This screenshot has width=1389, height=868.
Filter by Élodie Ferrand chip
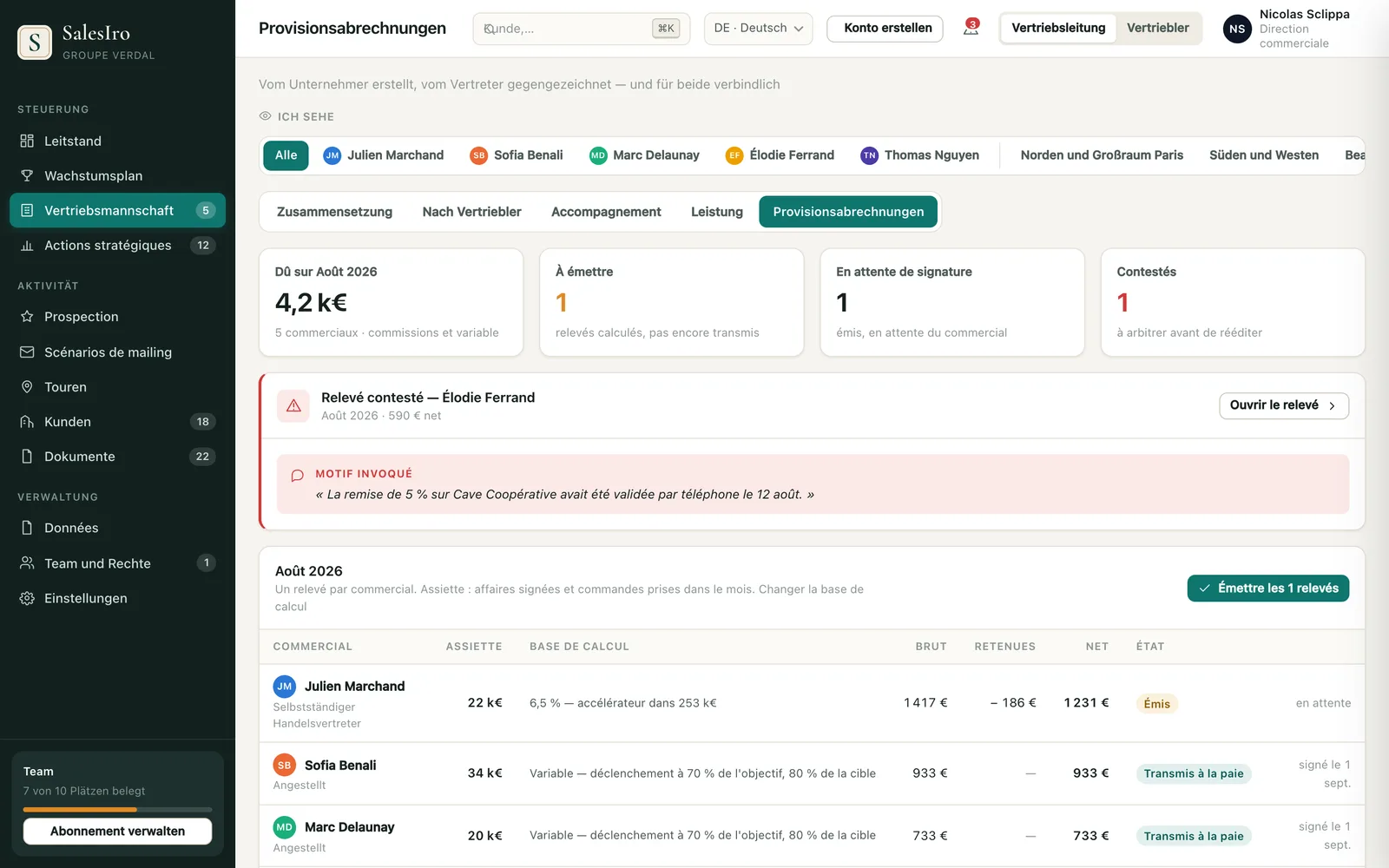[x=780, y=155]
